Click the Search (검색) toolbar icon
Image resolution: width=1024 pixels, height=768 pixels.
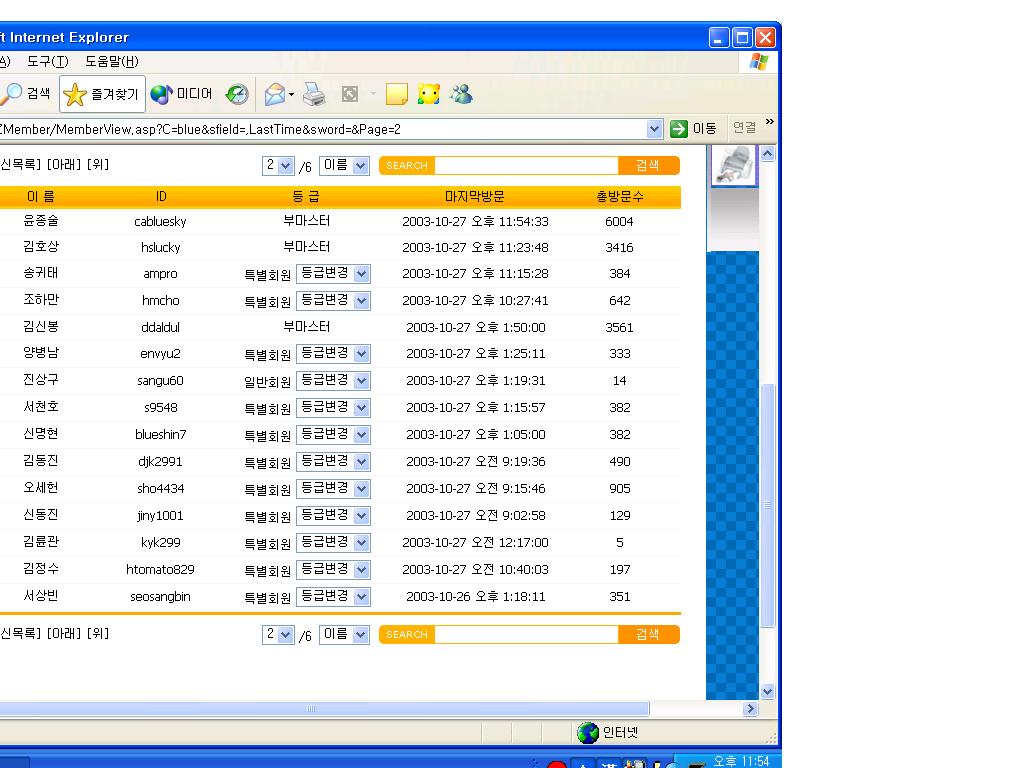coord(25,94)
